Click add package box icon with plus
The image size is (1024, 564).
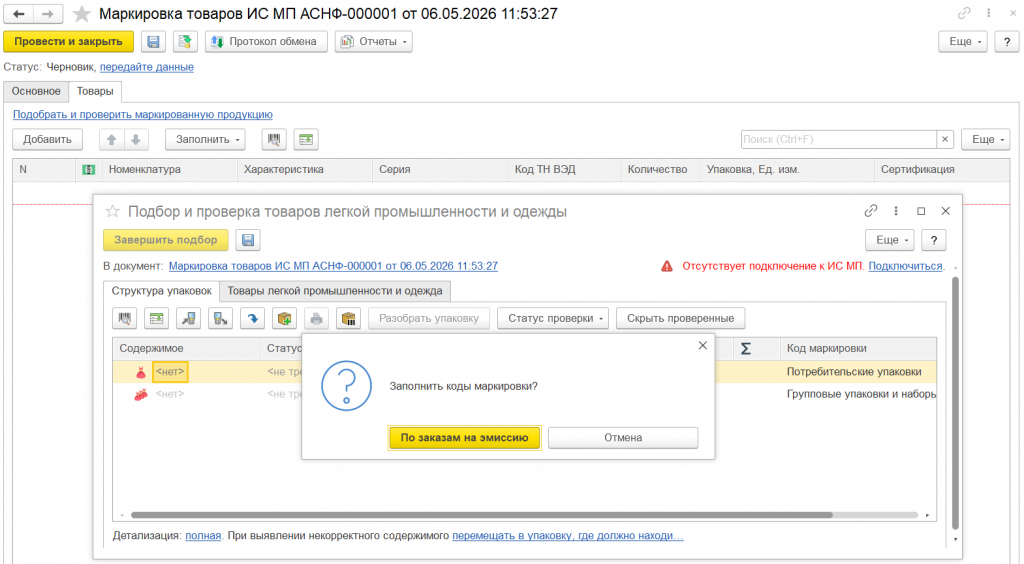tap(285, 319)
